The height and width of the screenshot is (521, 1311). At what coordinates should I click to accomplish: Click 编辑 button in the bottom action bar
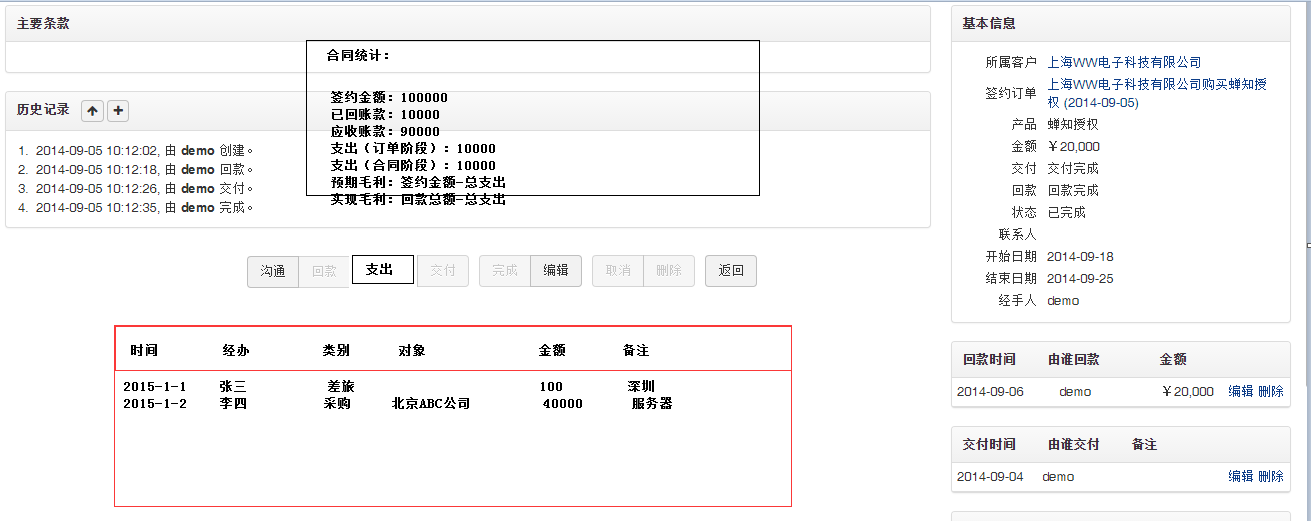556,271
